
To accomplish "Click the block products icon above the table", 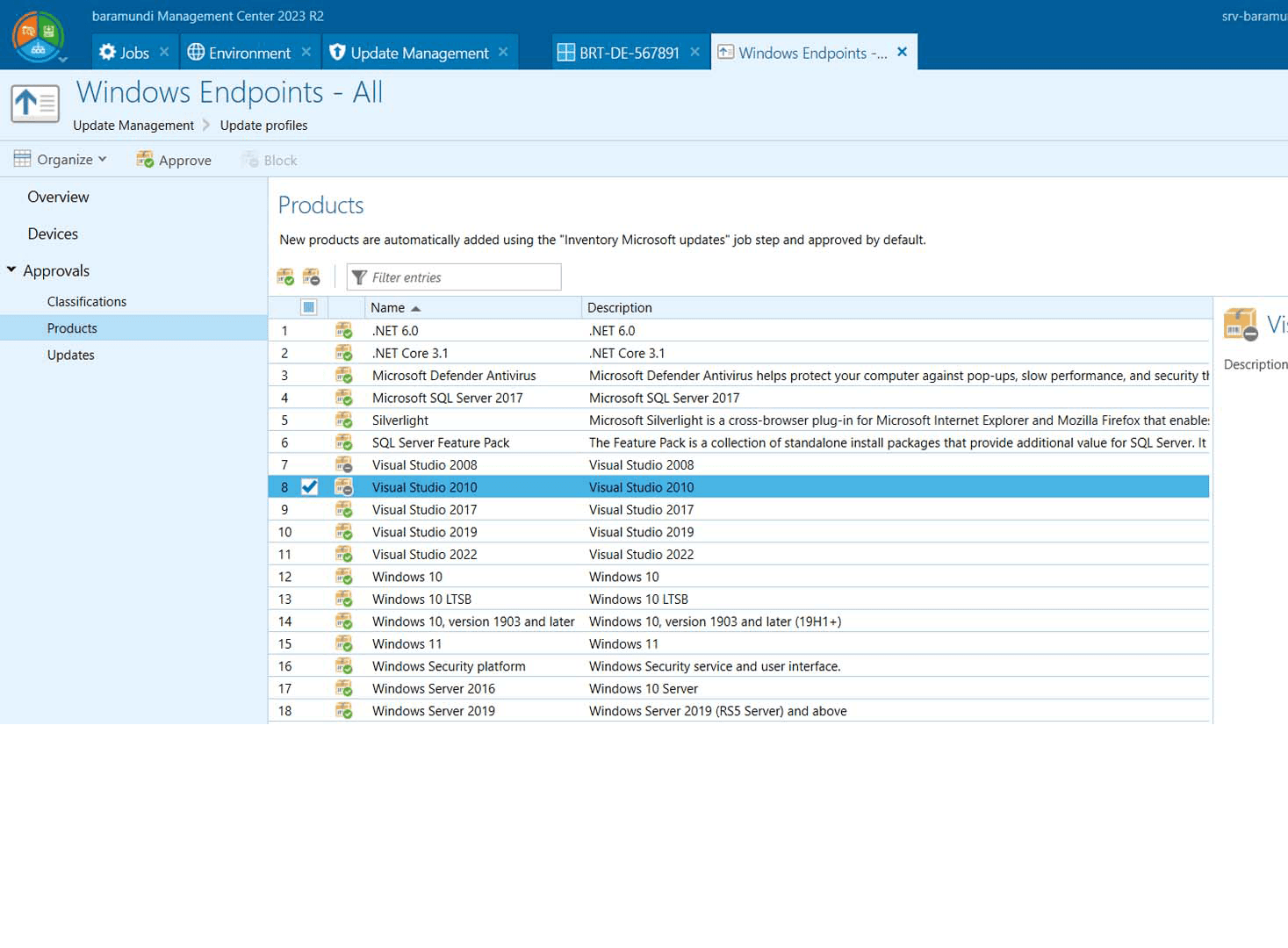I will point(312,277).
